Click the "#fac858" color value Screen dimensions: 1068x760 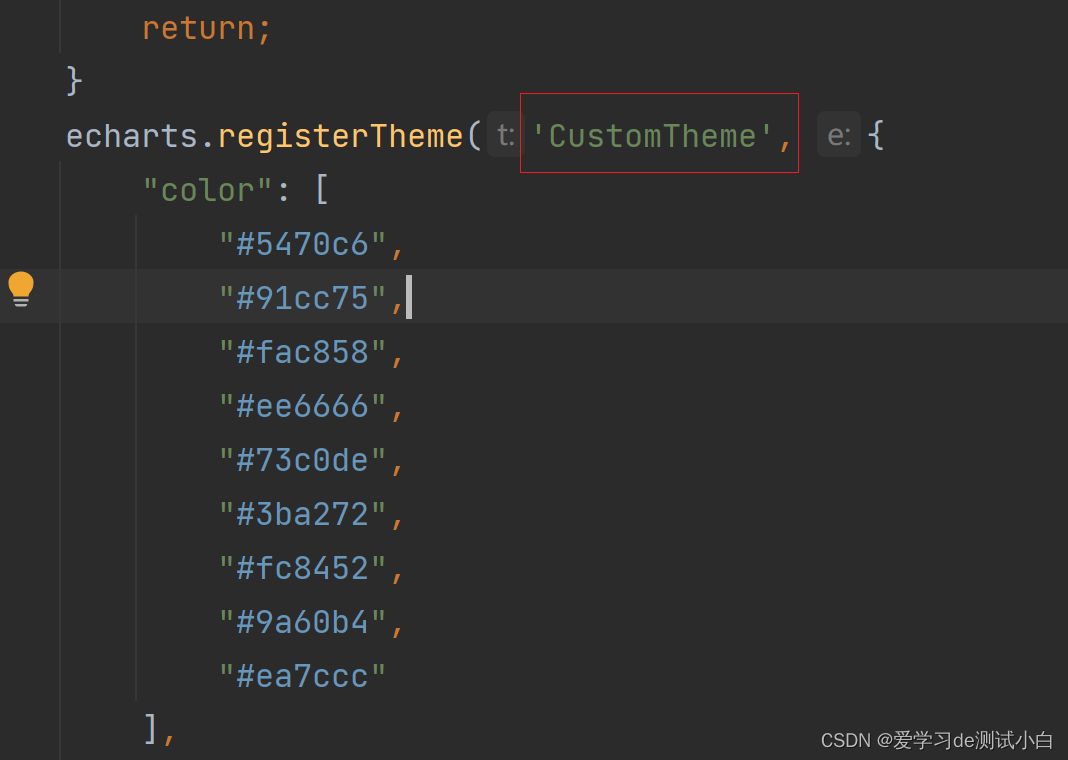pyautogui.click(x=302, y=352)
